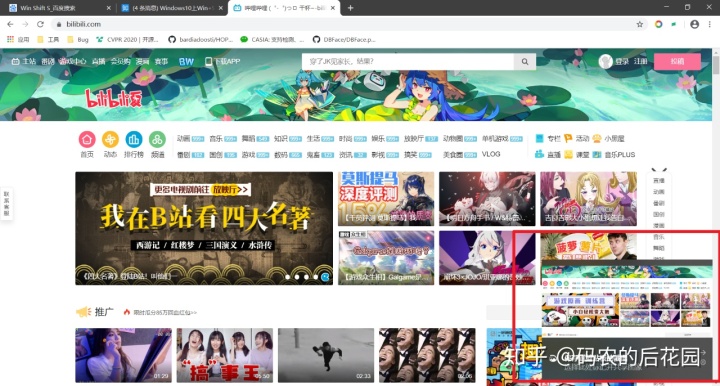Click the bilibili logo on banner
720x386 pixels.
click(x=113, y=98)
